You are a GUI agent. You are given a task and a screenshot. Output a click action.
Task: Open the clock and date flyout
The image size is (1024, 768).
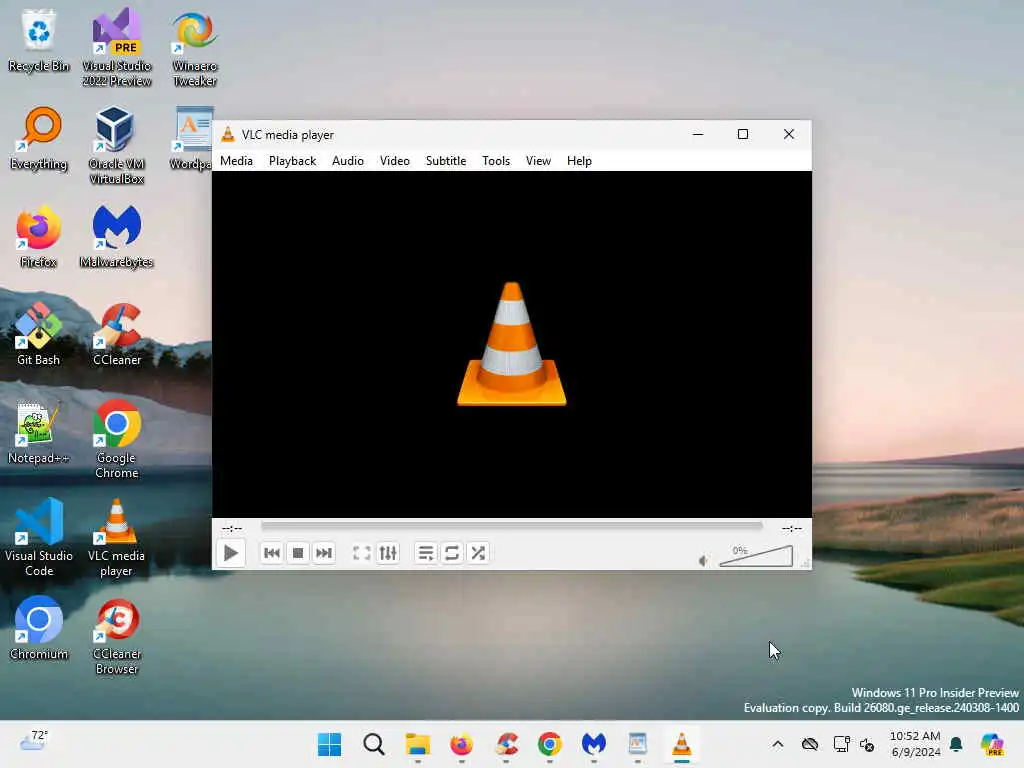[x=915, y=744]
